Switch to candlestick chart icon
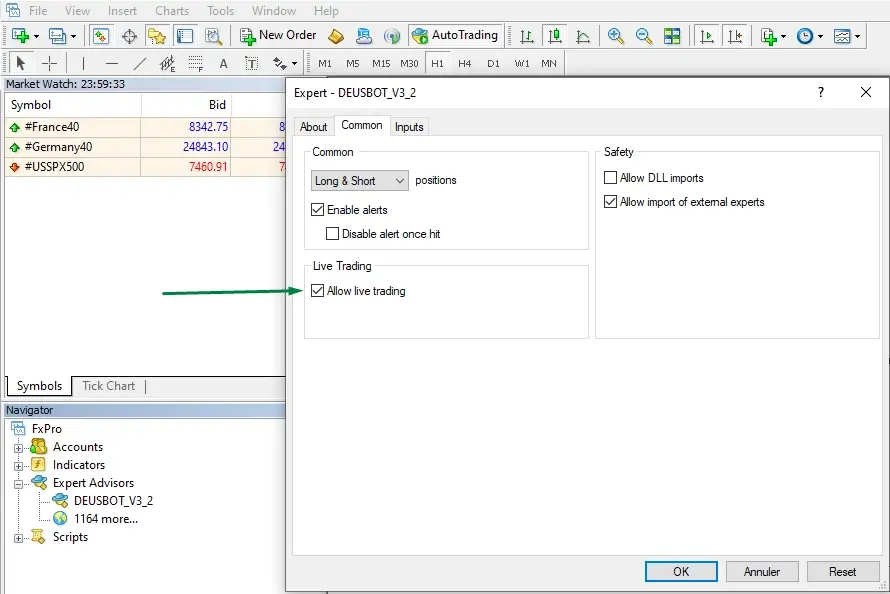 coord(555,36)
